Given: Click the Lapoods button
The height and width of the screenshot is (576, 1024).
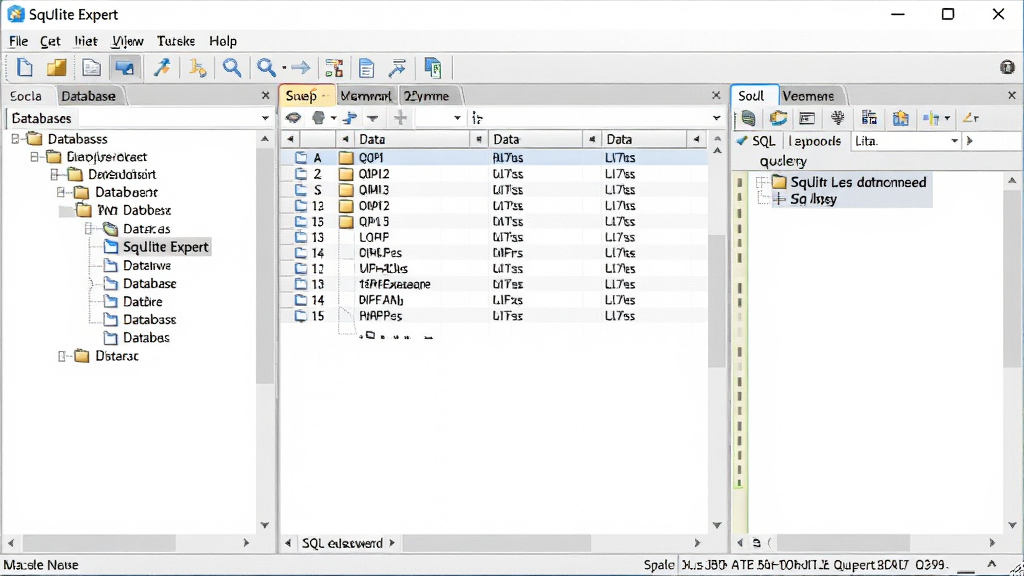Looking at the screenshot, I should coord(815,141).
